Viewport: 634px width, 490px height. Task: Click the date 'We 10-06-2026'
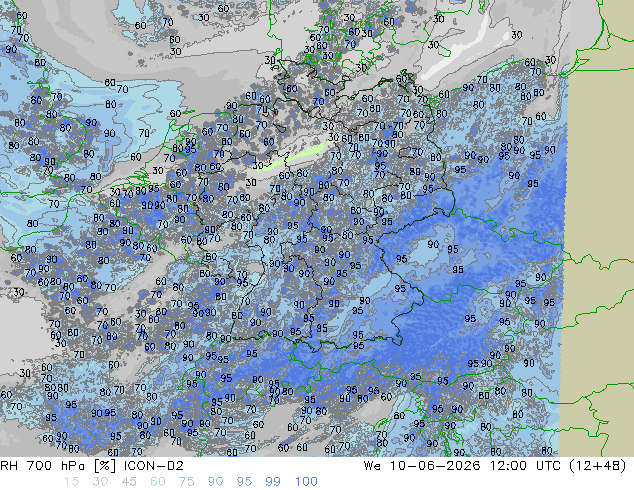click(x=422, y=466)
